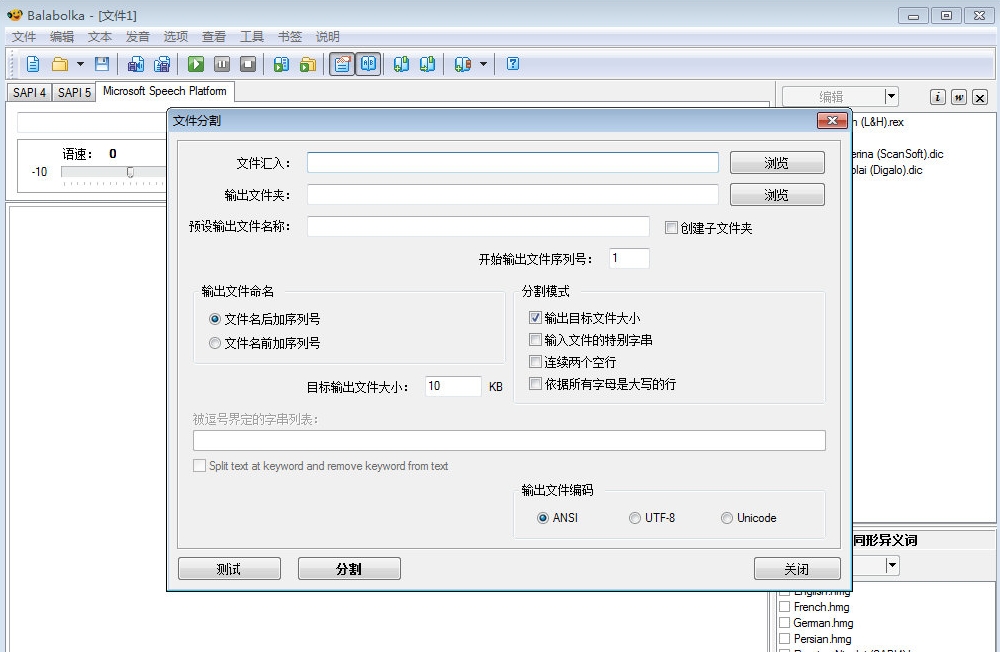Start reading aloud with the green play button

click(196, 64)
